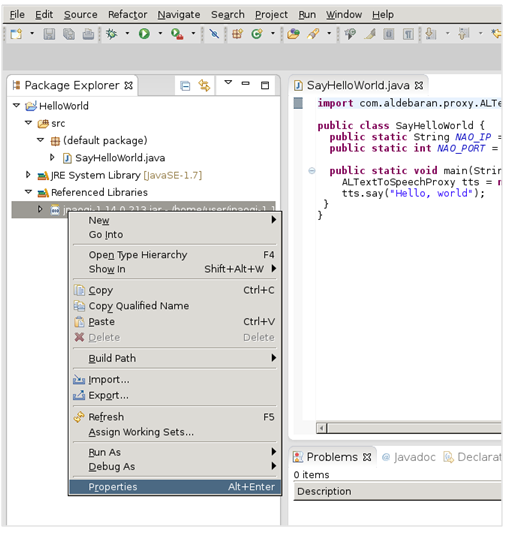The width and height of the screenshot is (505, 539).
Task: Click the Run External Tools icon
Action: coord(177,34)
